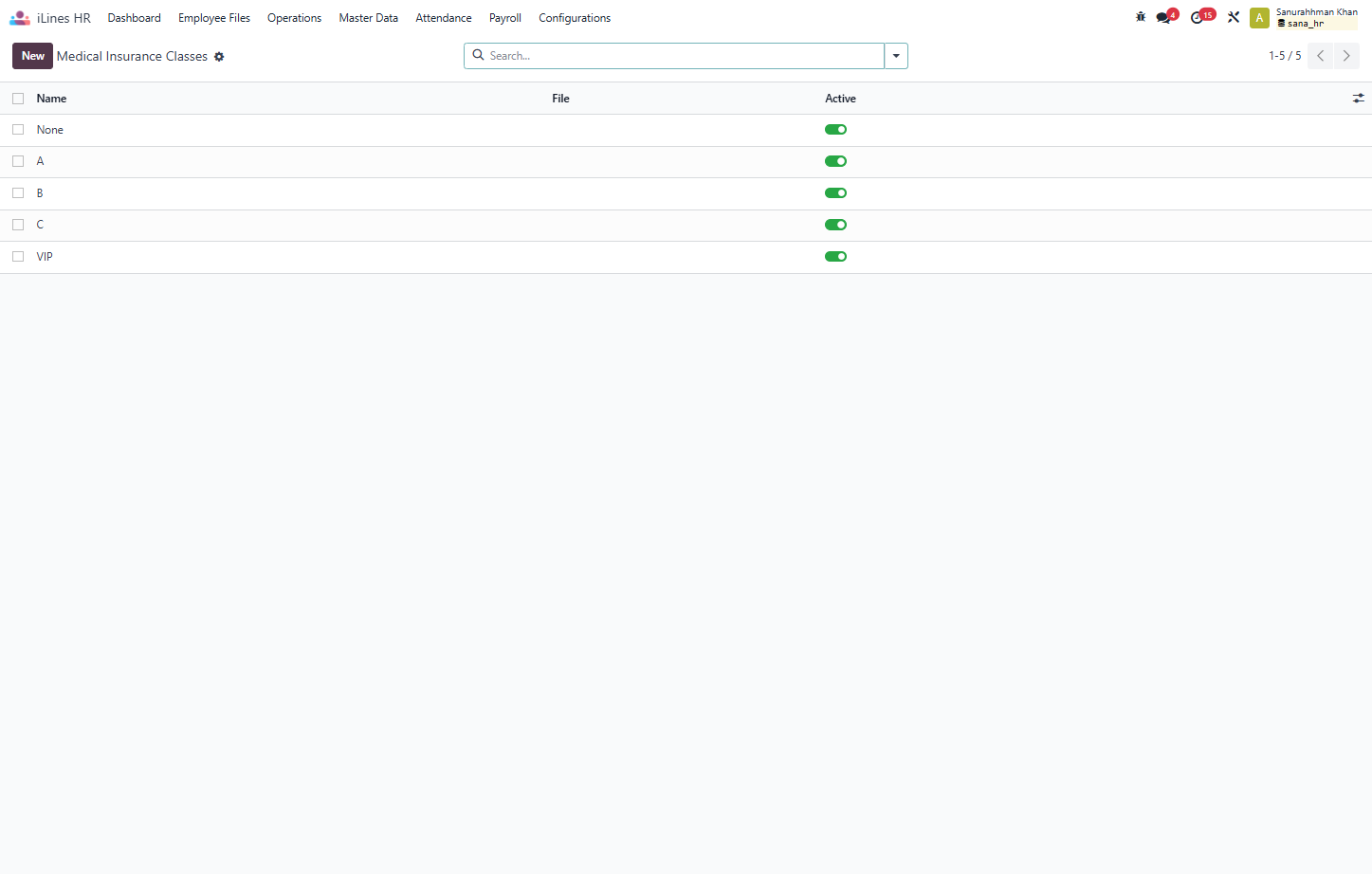Sort by the File column header

tap(560, 99)
